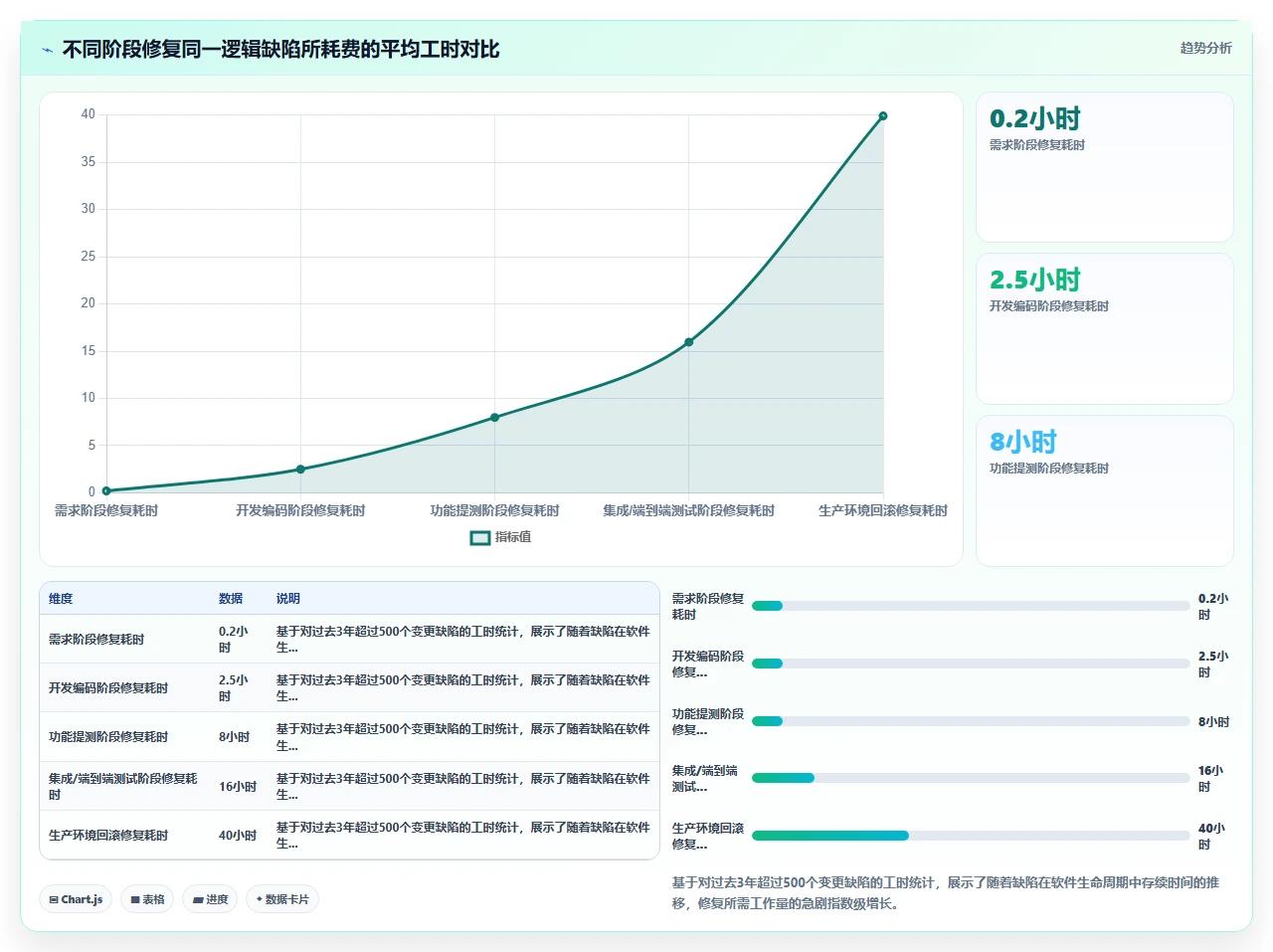Select the 数据卡片 tag pill
1273x952 pixels.
pyautogui.click(x=282, y=899)
